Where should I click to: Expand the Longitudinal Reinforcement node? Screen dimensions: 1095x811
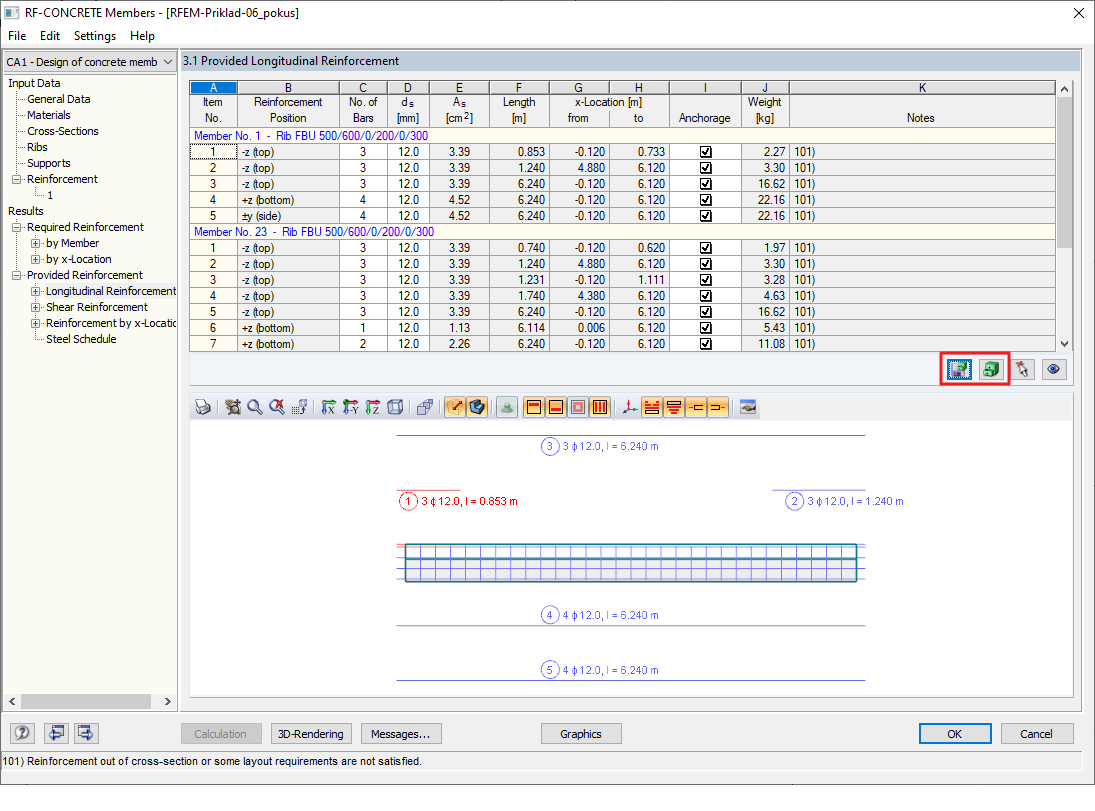[35, 291]
